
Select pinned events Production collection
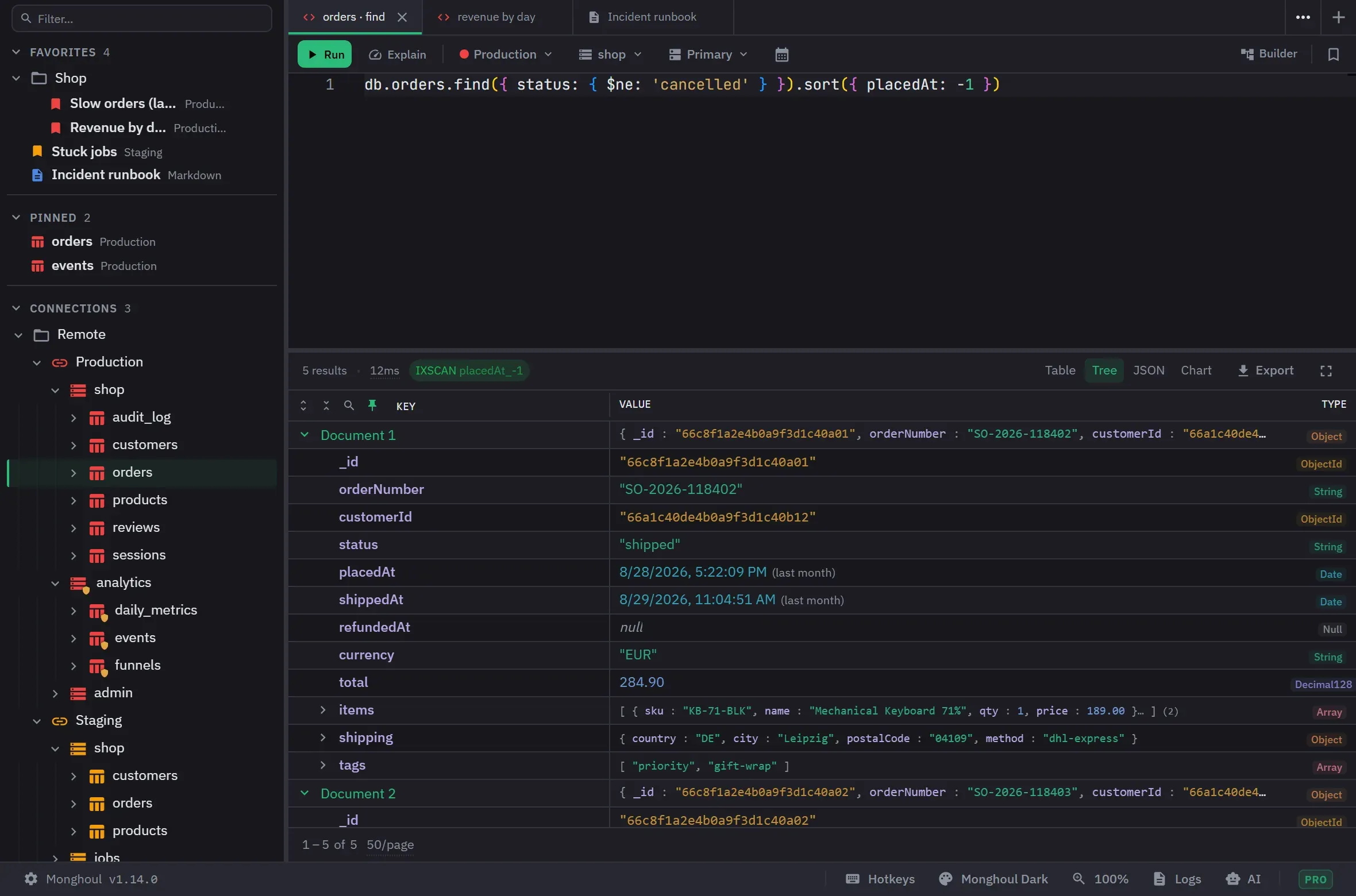94,265
